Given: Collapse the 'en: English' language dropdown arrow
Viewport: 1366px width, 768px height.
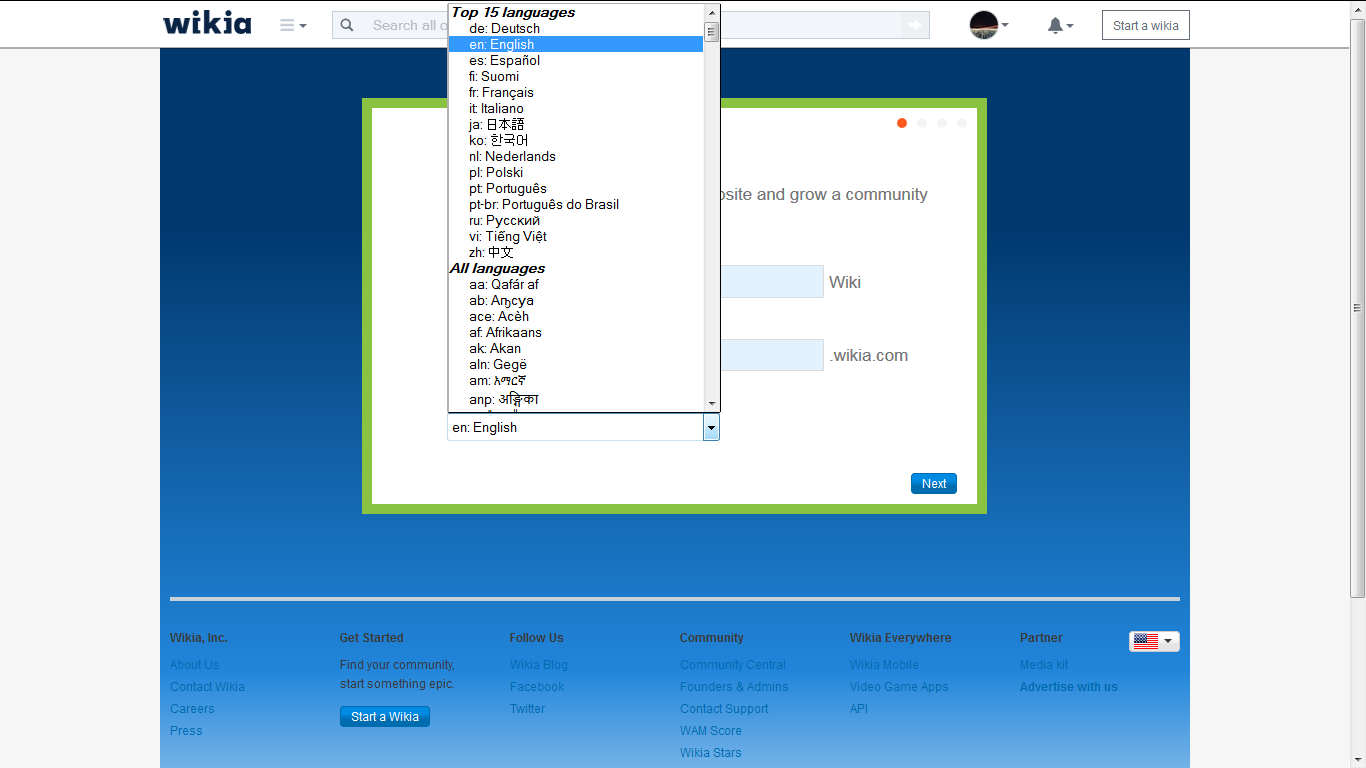Looking at the screenshot, I should tap(711, 428).
